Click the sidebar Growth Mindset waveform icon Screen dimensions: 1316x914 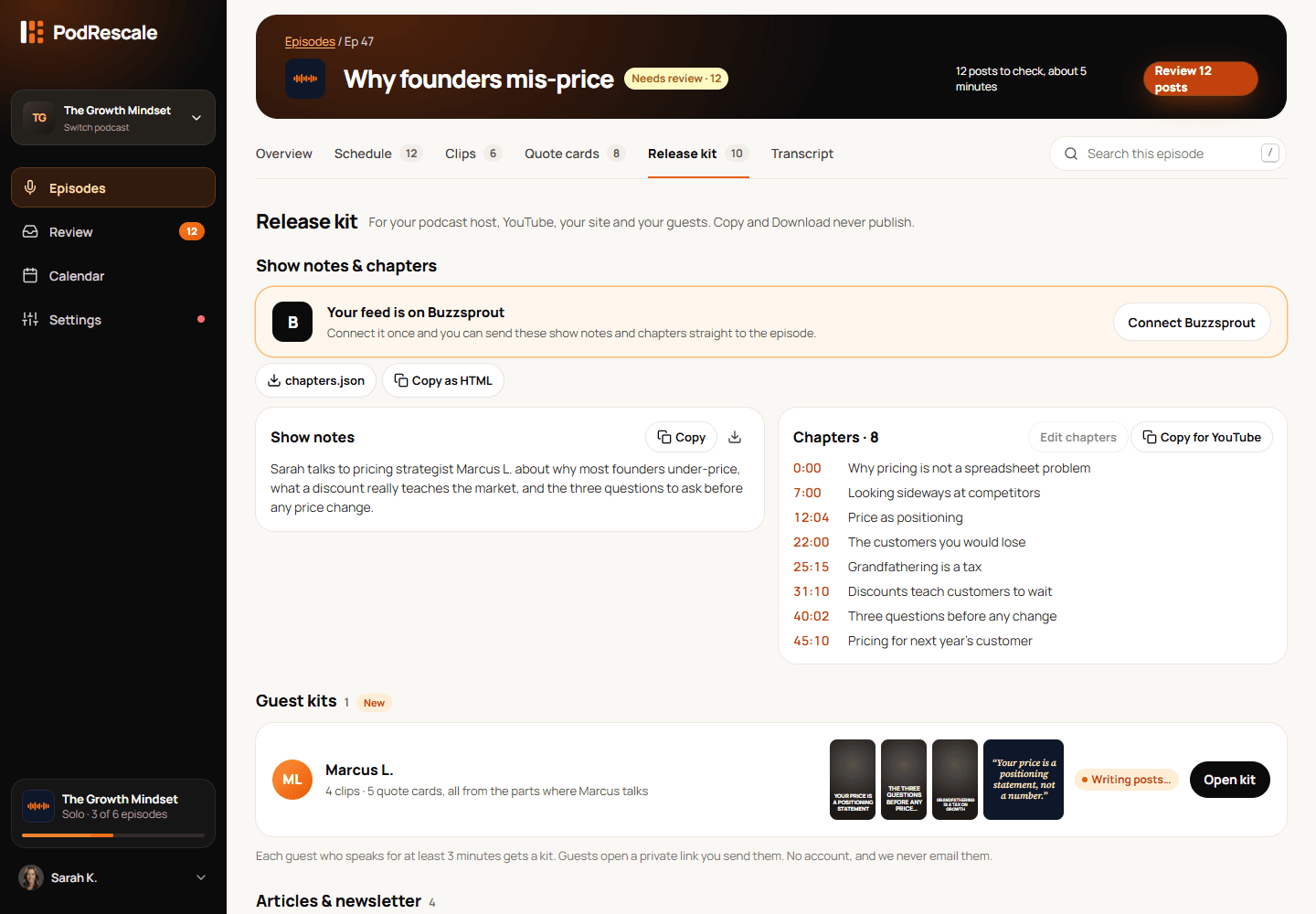pos(38,806)
